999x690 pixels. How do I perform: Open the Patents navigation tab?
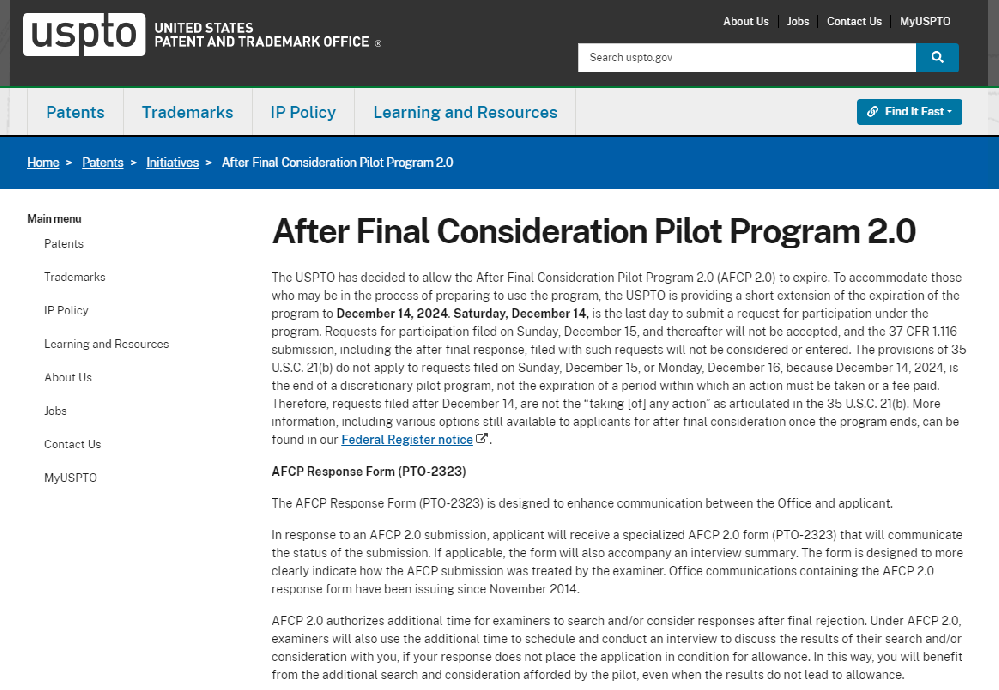coord(75,112)
